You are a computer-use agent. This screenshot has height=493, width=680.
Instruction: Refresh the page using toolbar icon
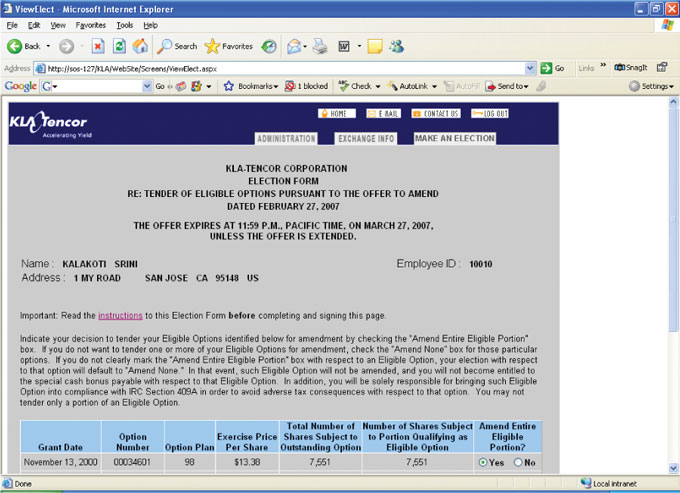click(119, 46)
